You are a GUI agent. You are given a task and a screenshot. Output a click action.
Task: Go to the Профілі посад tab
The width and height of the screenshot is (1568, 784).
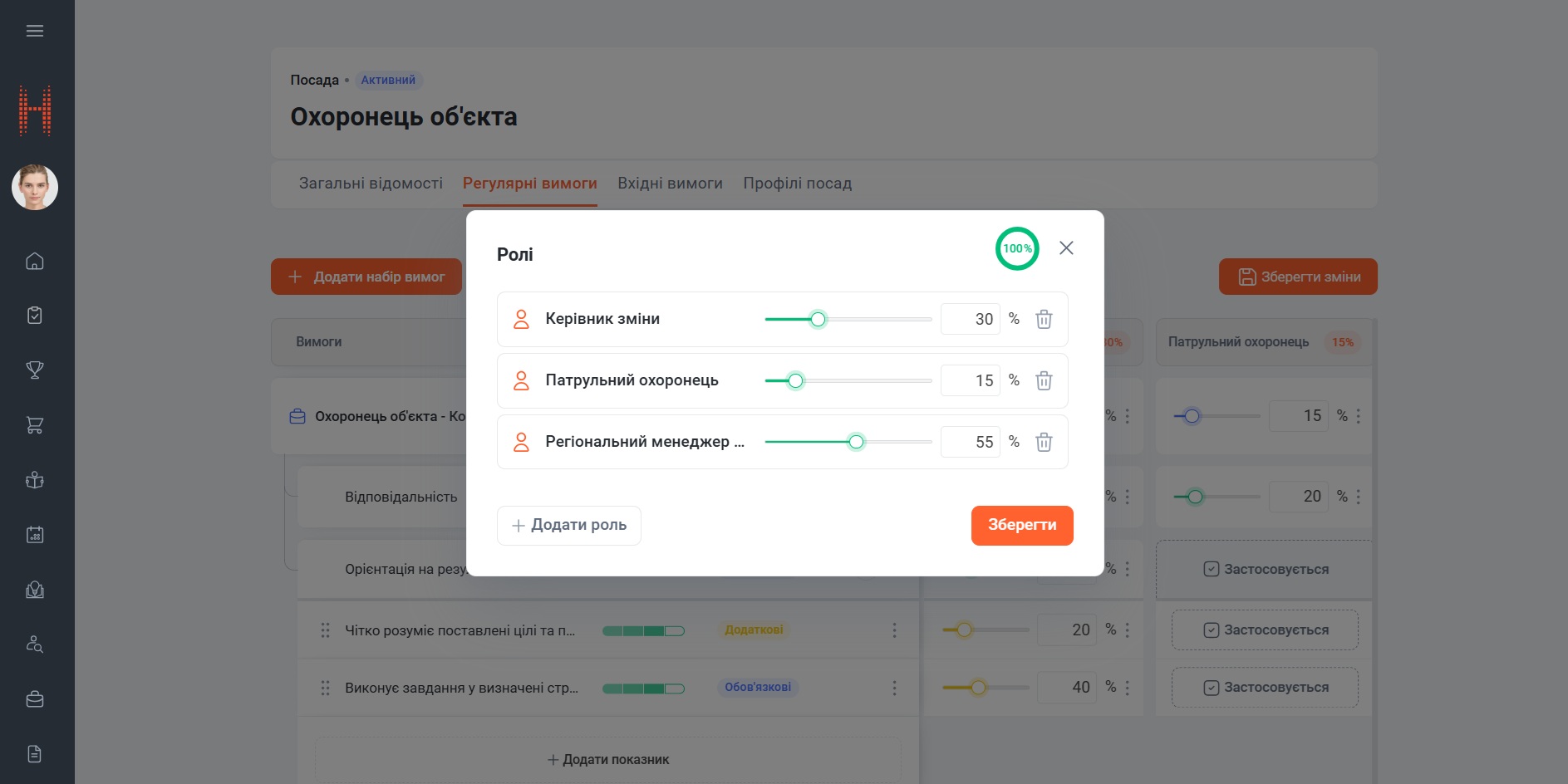click(798, 184)
